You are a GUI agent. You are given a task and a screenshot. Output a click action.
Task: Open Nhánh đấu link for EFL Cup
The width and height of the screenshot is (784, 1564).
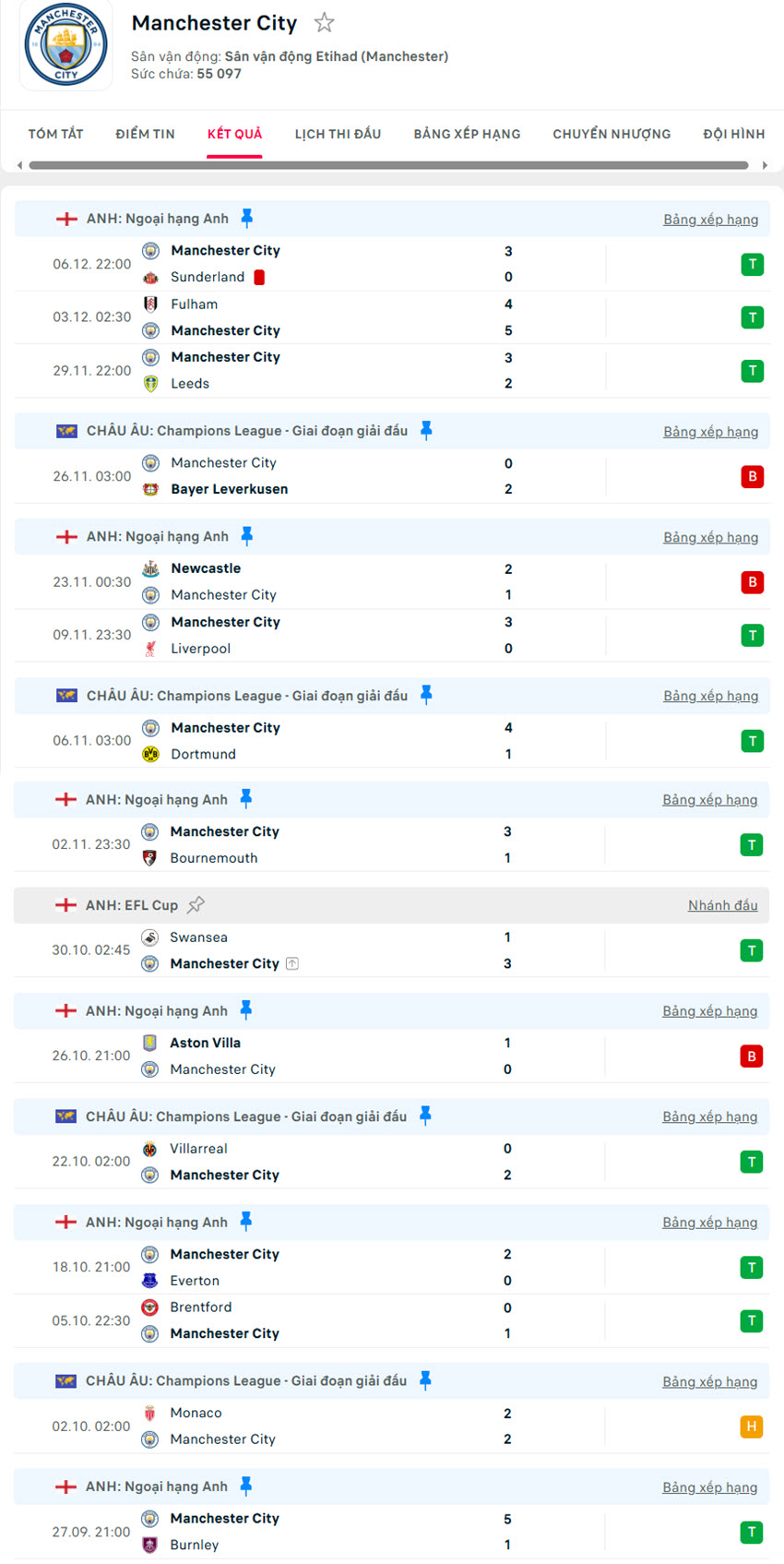[x=722, y=905]
